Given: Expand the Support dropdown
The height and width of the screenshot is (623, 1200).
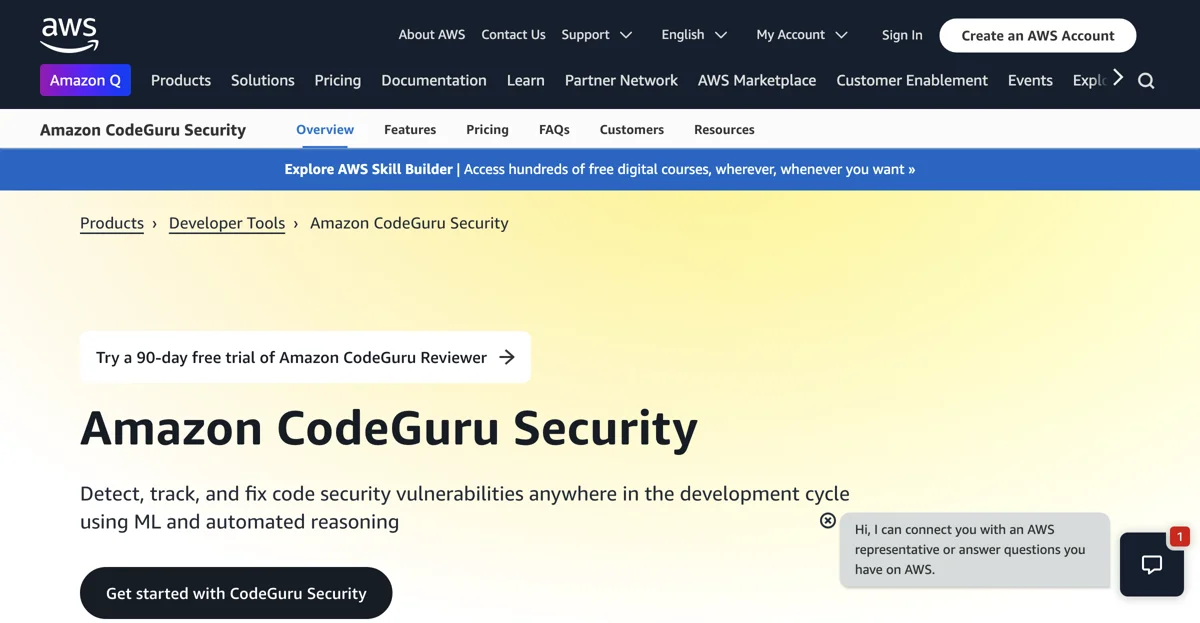Looking at the screenshot, I should click(597, 34).
